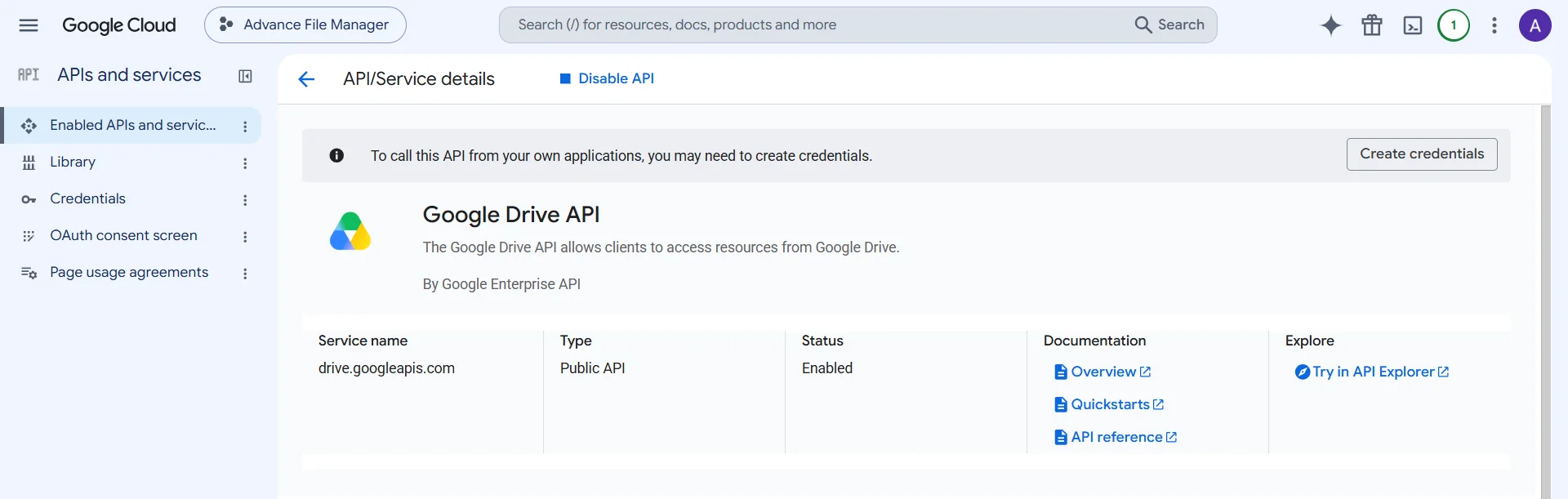Screen dimensions: 1568x499
Task: Go back using the arrow icon
Action: coord(306,79)
